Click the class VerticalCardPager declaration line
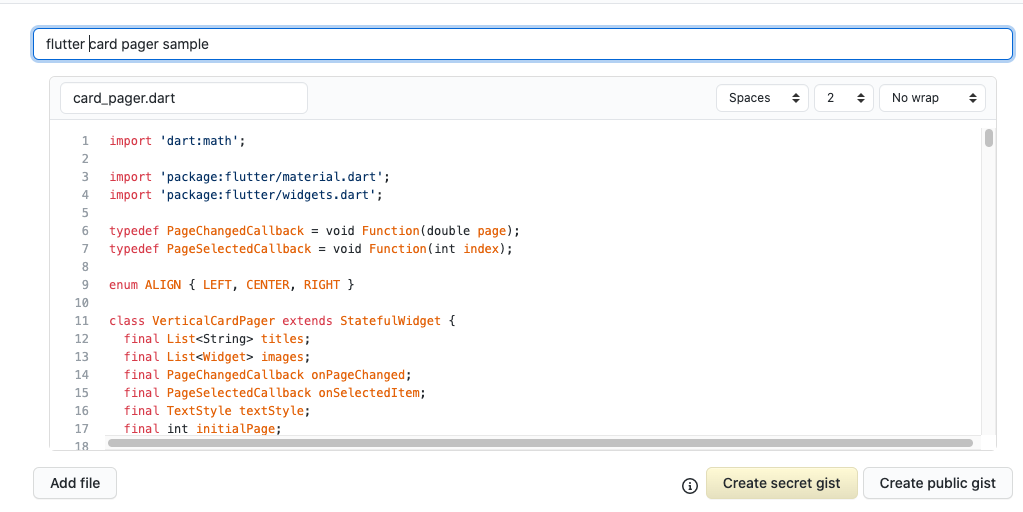 pos(282,321)
